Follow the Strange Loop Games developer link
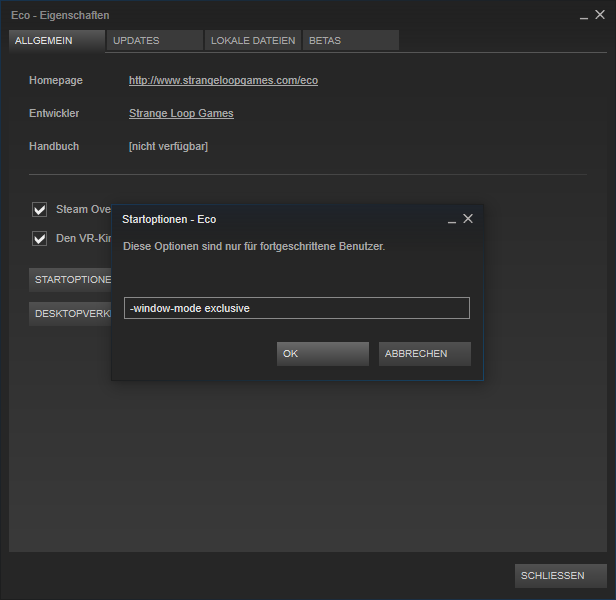616x600 pixels. pyautogui.click(x=181, y=114)
